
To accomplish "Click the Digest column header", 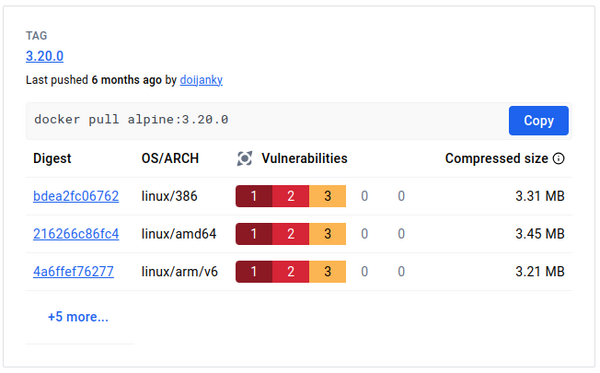I will tap(52, 158).
